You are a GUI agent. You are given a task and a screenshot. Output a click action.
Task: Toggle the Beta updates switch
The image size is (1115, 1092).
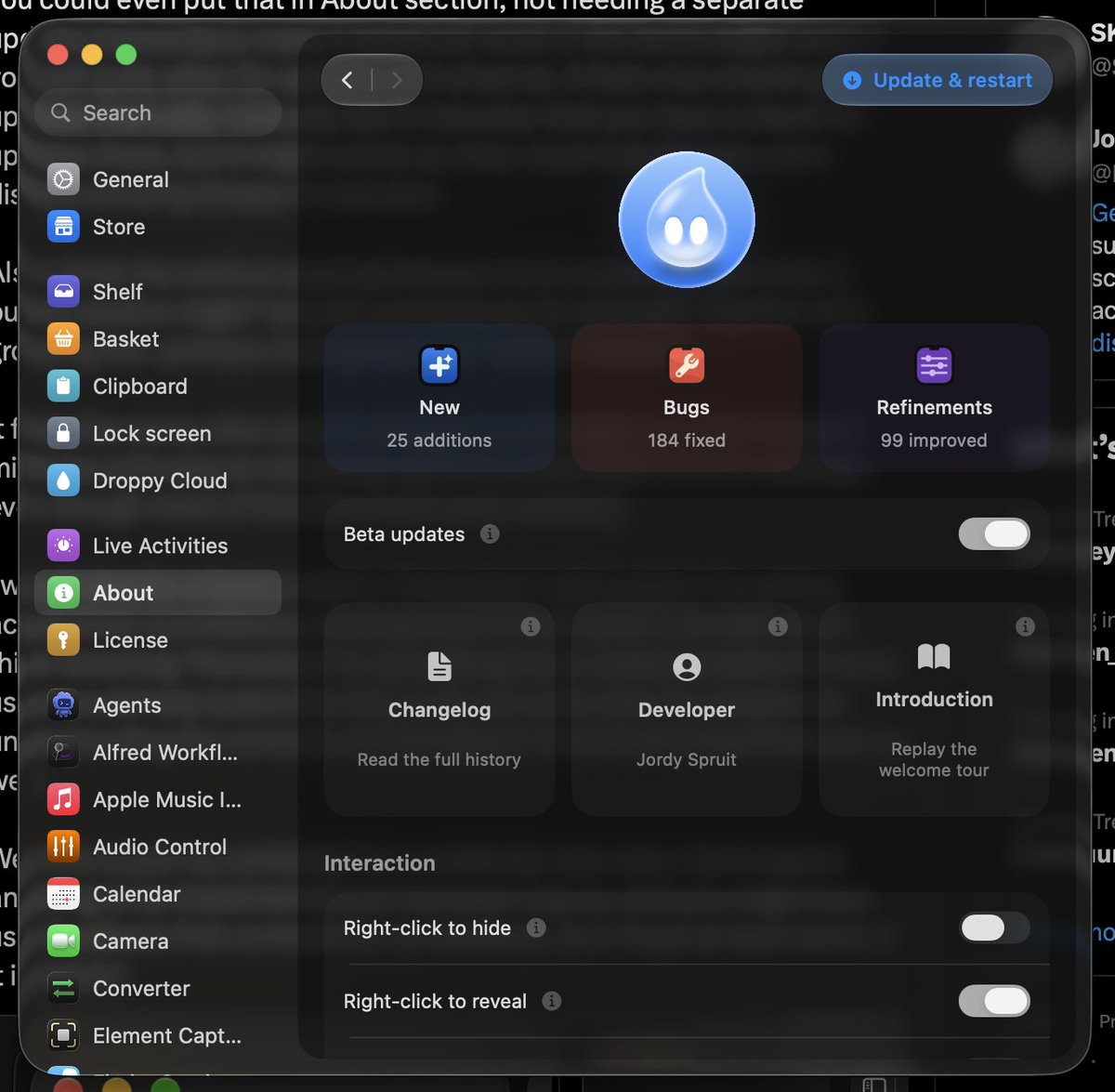coord(994,534)
